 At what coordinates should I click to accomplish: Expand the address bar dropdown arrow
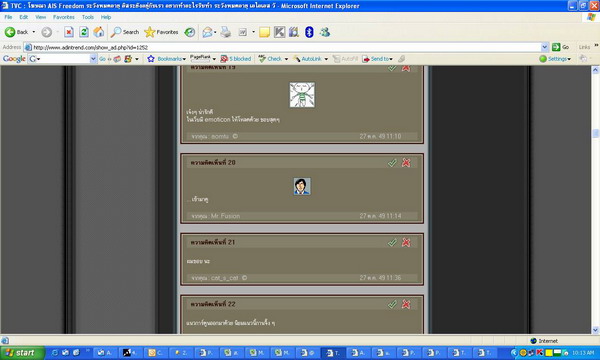545,47
